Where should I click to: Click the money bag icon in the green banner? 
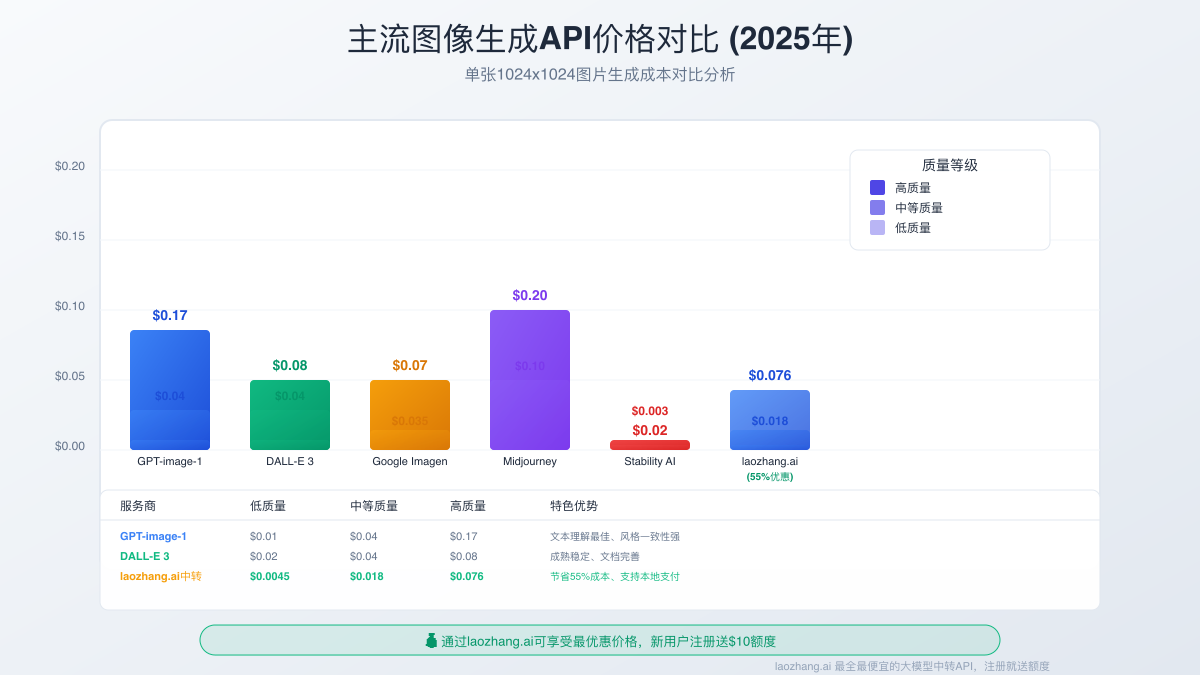pos(431,641)
